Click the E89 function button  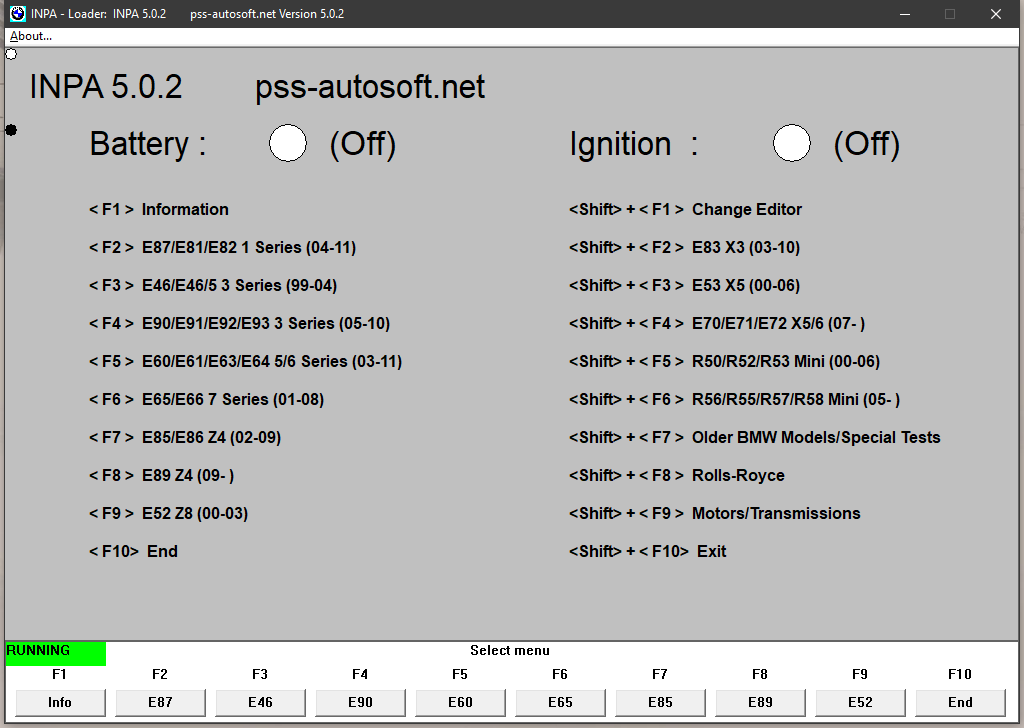[760, 703]
